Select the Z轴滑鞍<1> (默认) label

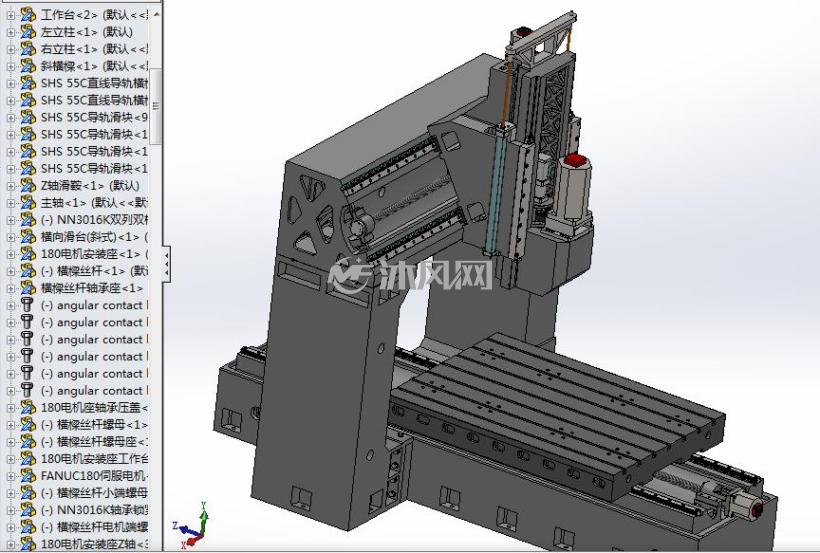coord(90,186)
